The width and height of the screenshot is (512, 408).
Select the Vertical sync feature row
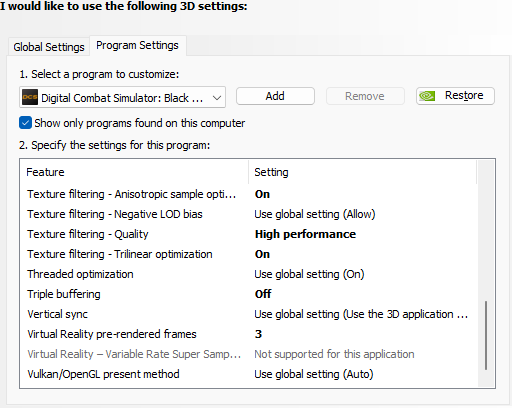point(248,314)
